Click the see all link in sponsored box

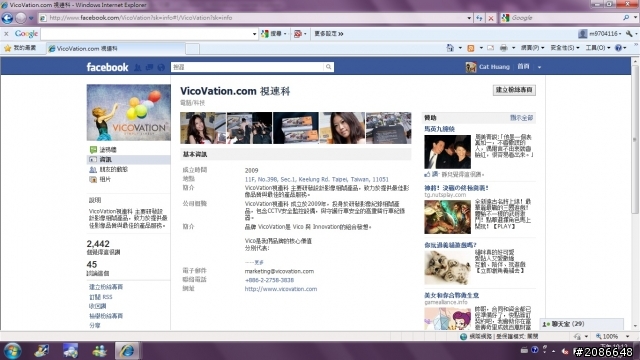pyautogui.click(x=522, y=118)
